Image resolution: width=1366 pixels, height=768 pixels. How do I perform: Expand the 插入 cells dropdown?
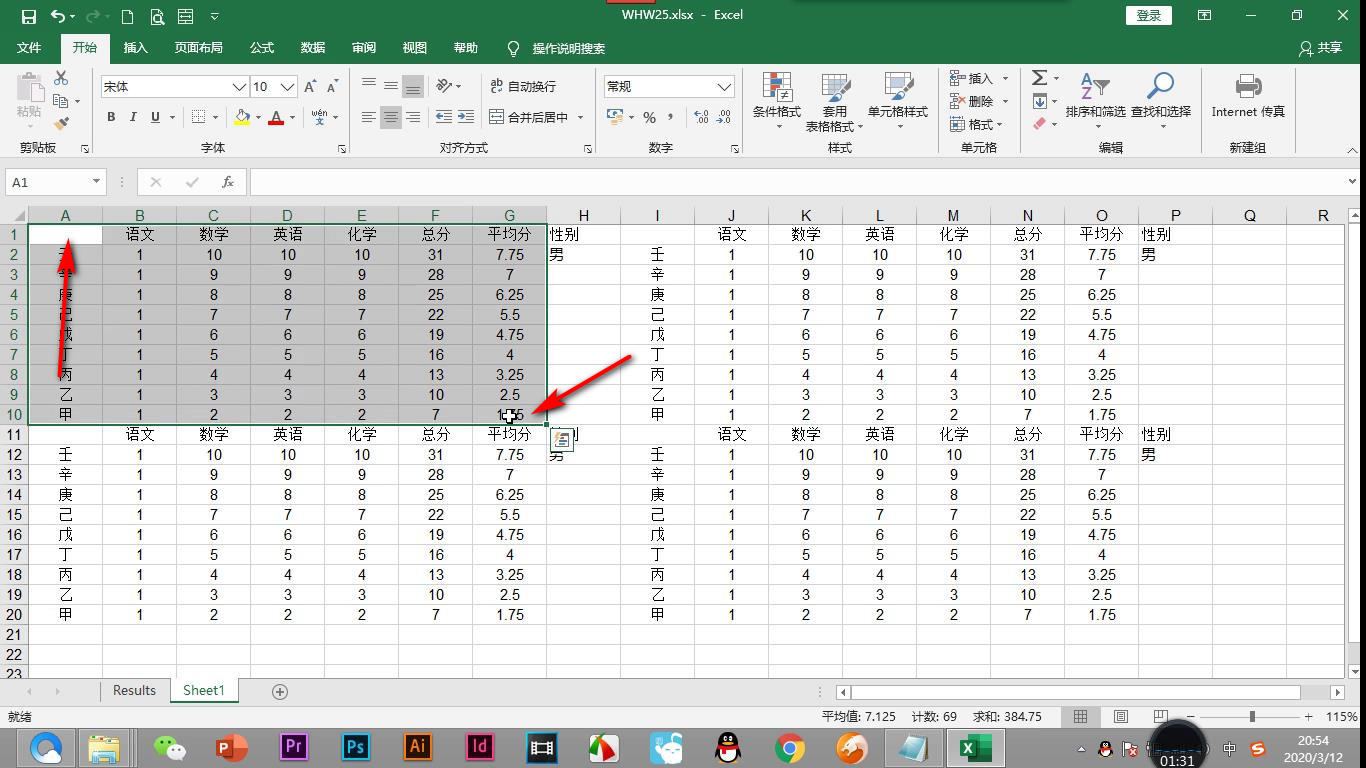click(1005, 78)
